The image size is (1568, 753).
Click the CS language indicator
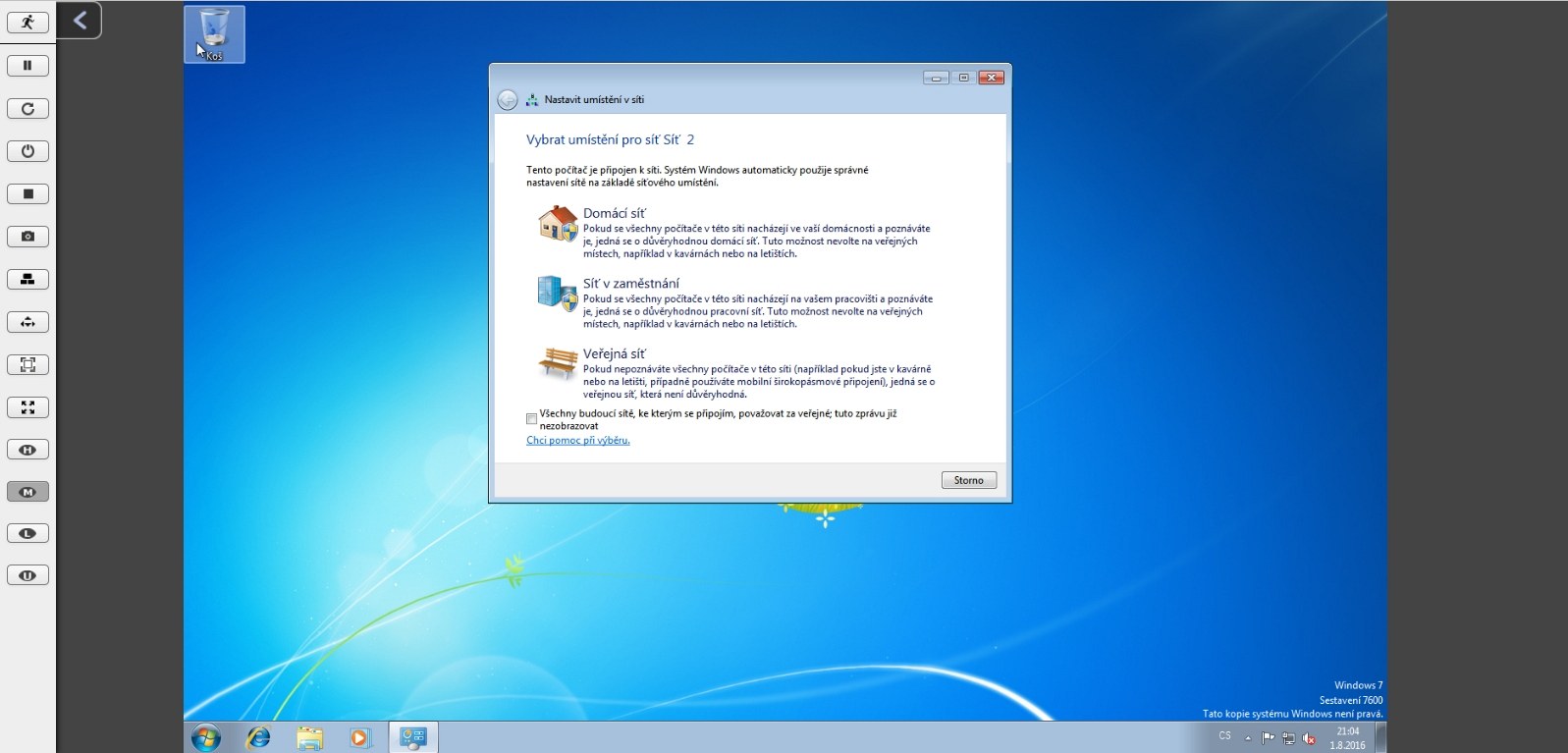click(1225, 736)
